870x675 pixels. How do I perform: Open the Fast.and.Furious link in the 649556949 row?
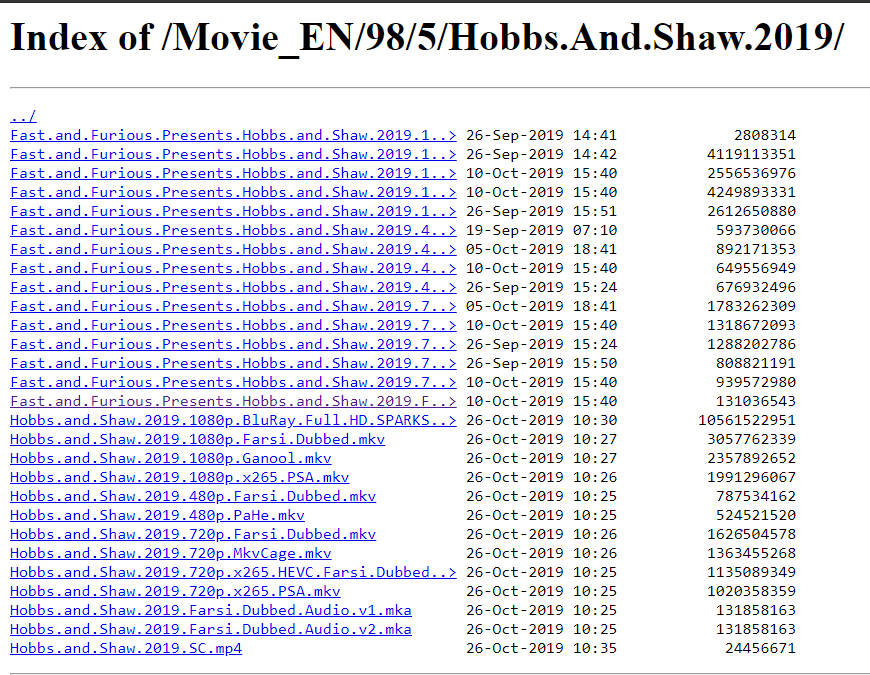[233, 268]
